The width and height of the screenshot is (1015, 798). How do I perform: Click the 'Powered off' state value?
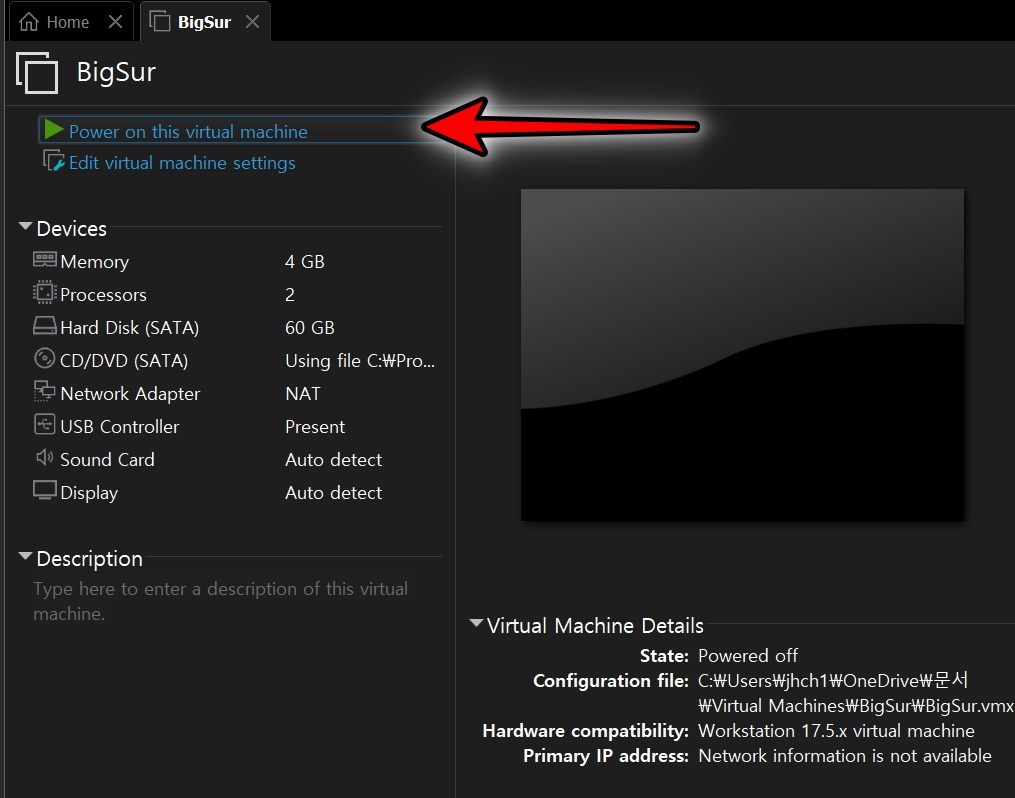point(748,656)
